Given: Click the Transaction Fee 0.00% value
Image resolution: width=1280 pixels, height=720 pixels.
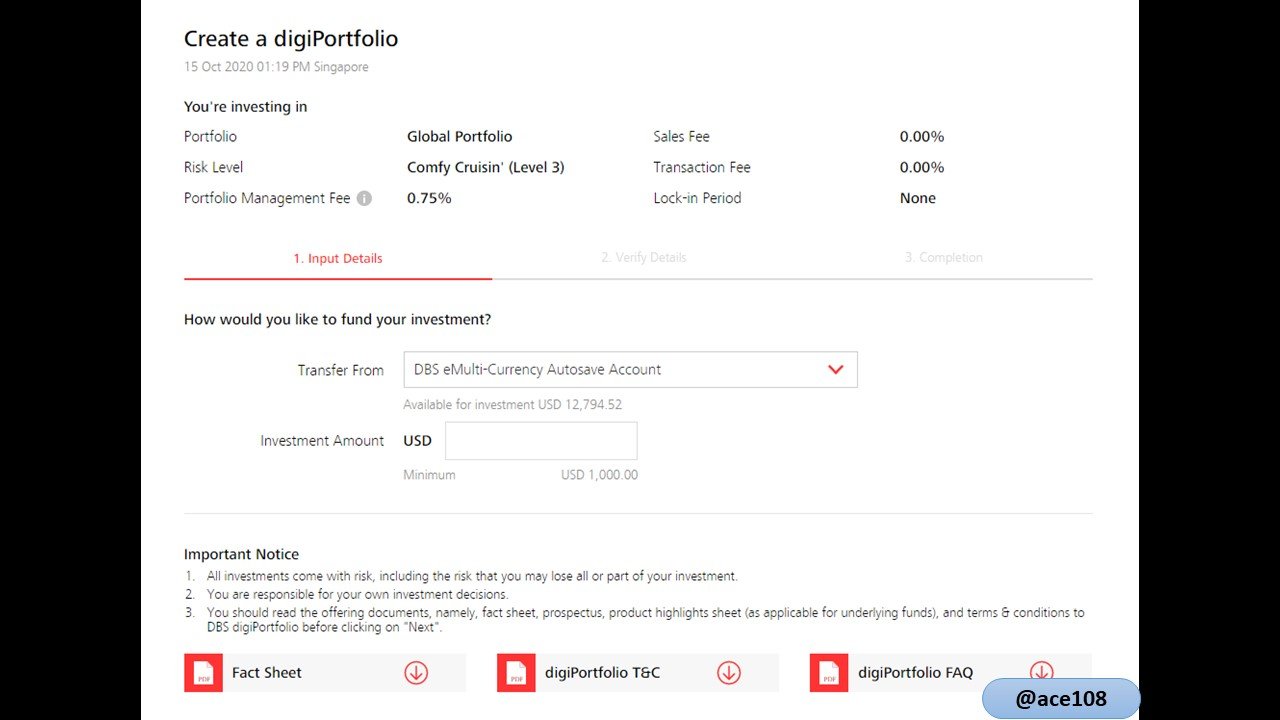Looking at the screenshot, I should coord(922,167).
